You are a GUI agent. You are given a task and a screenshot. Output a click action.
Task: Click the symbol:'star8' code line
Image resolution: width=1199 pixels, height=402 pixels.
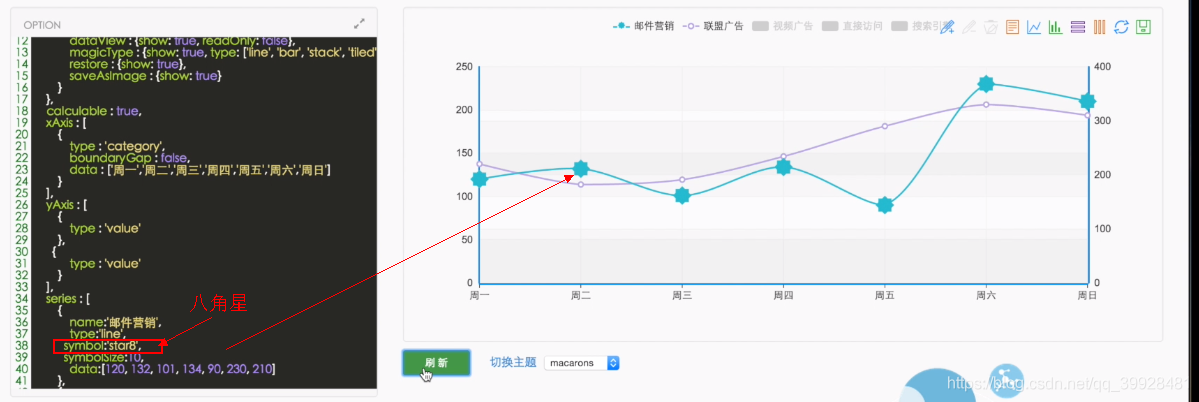[x=102, y=346]
